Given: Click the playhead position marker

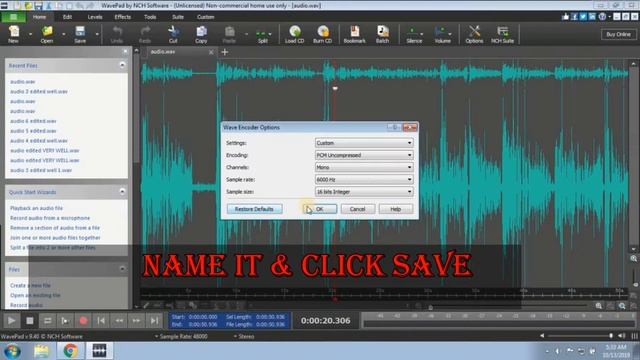Looking at the screenshot, I should pos(335,88).
